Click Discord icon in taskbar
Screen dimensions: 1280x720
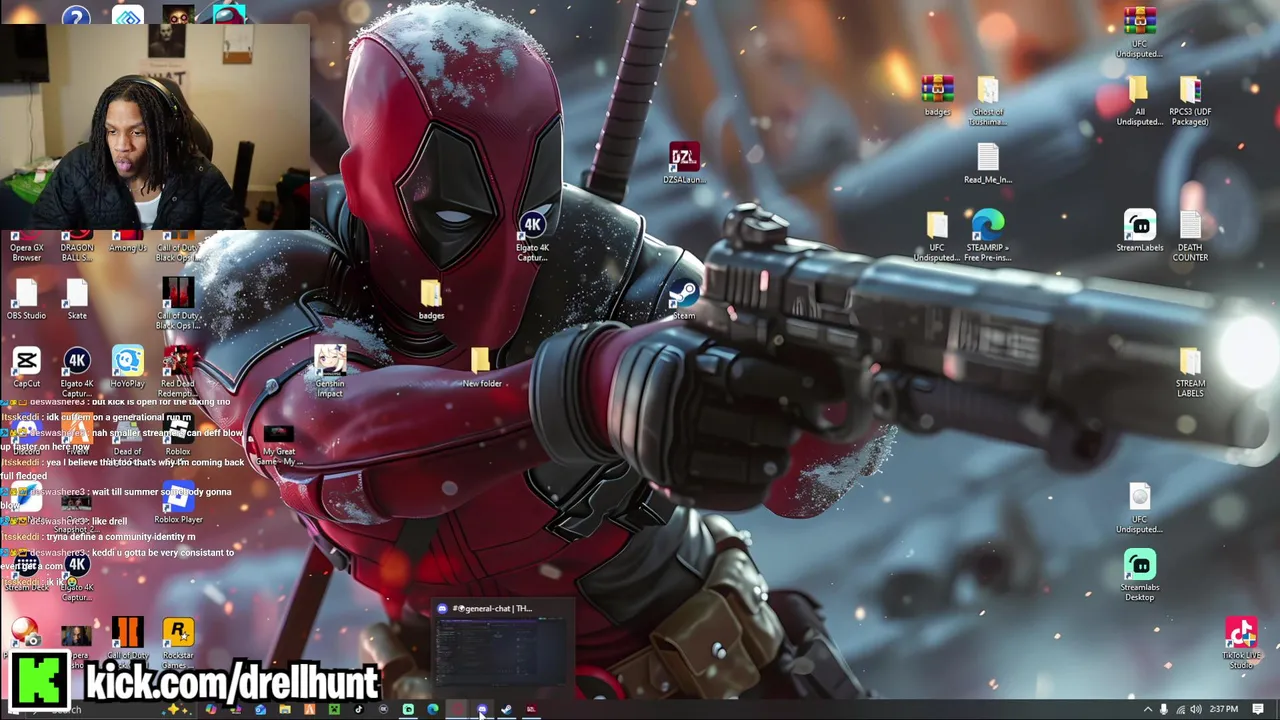coord(482,710)
